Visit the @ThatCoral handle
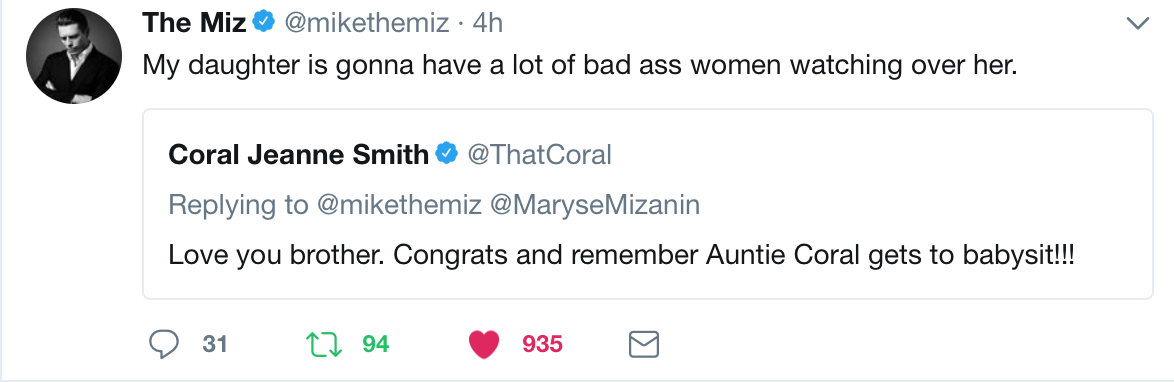This screenshot has height=382, width=1174. (539, 155)
